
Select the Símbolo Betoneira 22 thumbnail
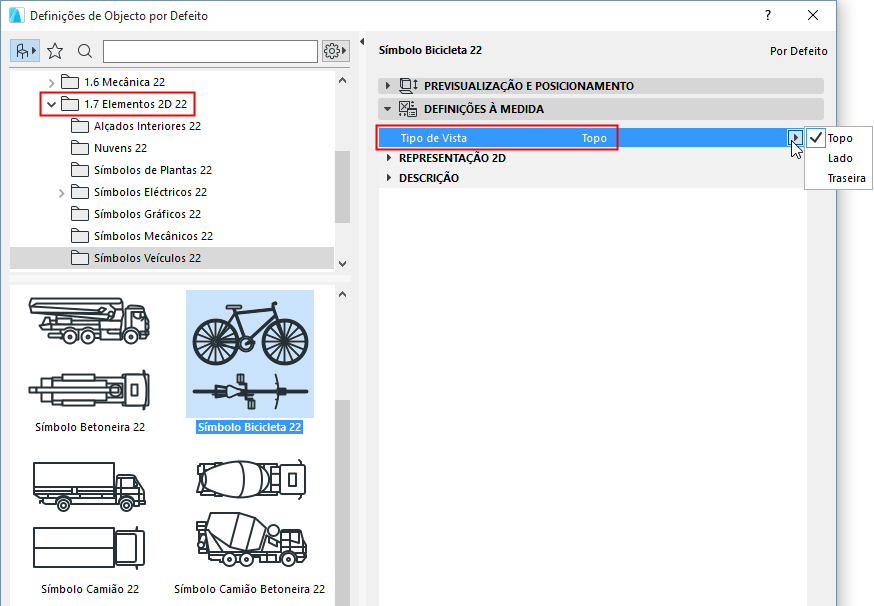pos(90,354)
